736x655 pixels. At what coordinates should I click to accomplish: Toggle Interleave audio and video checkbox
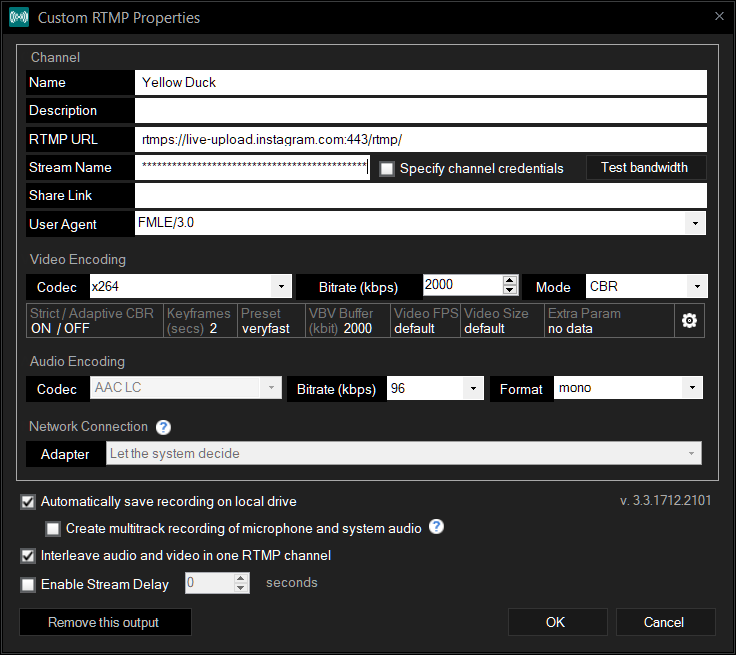point(28,556)
